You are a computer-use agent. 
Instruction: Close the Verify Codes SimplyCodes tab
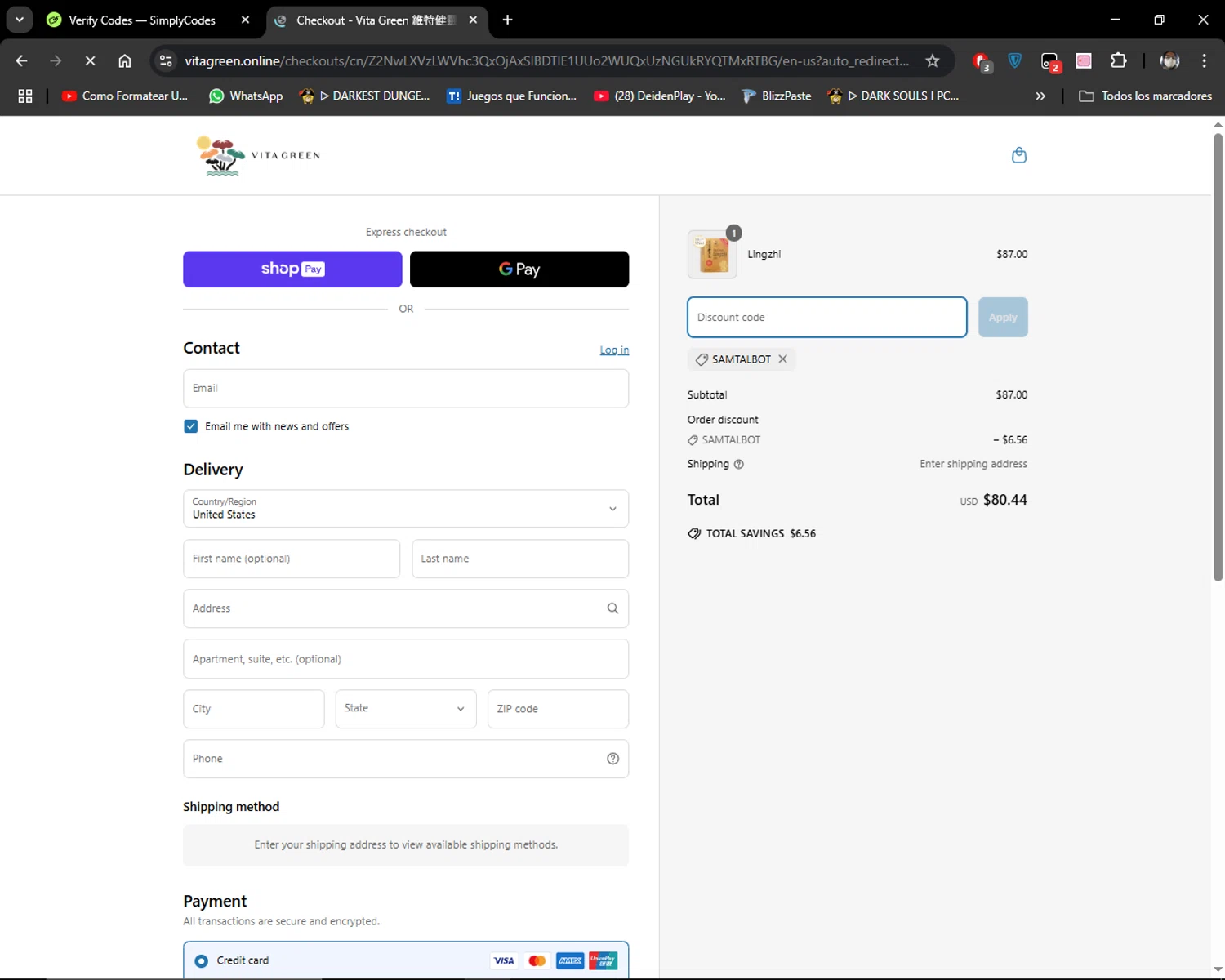(x=245, y=20)
